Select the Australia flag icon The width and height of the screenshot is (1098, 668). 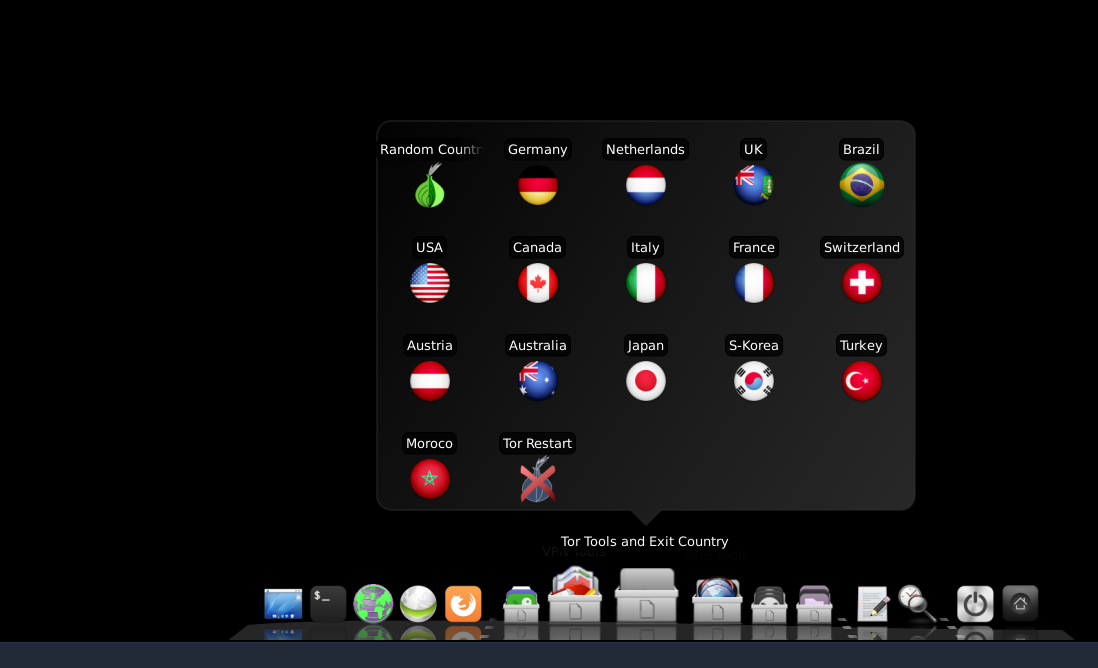tap(538, 382)
